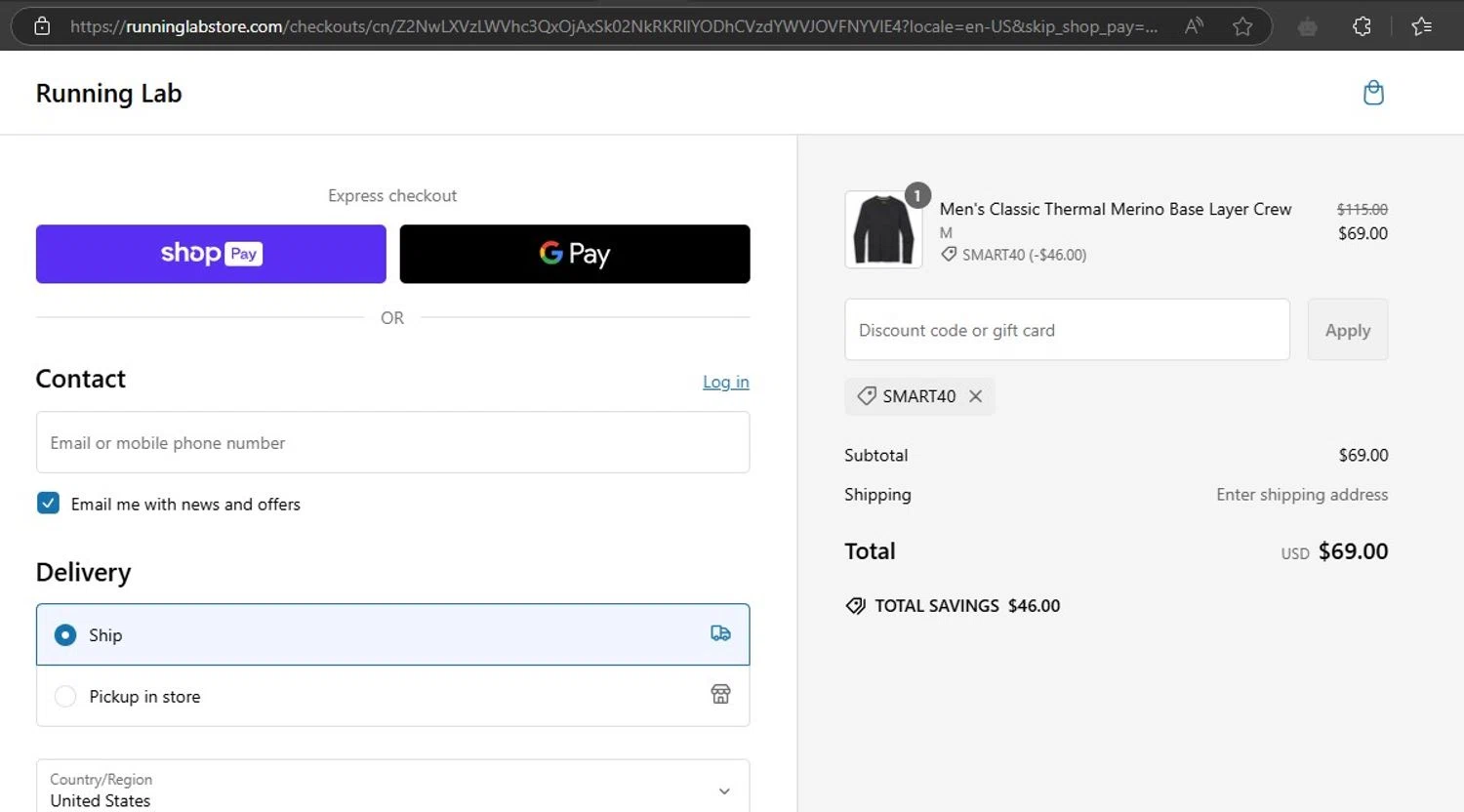Focus the email or mobile phone field
This screenshot has width=1464, height=812.
pos(392,442)
